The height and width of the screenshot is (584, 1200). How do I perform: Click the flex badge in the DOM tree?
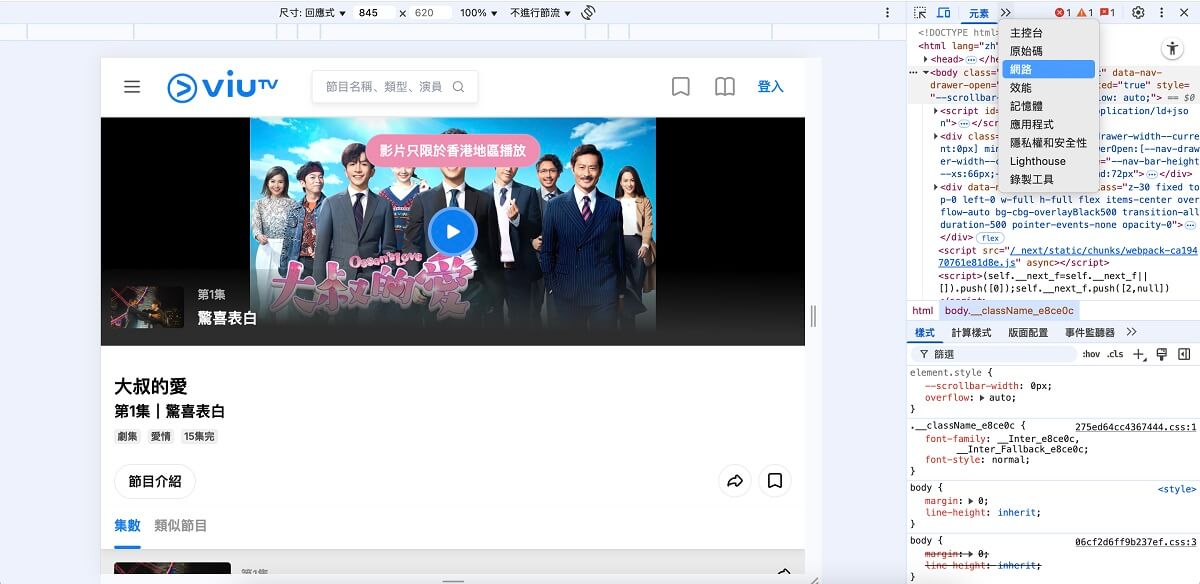point(990,238)
